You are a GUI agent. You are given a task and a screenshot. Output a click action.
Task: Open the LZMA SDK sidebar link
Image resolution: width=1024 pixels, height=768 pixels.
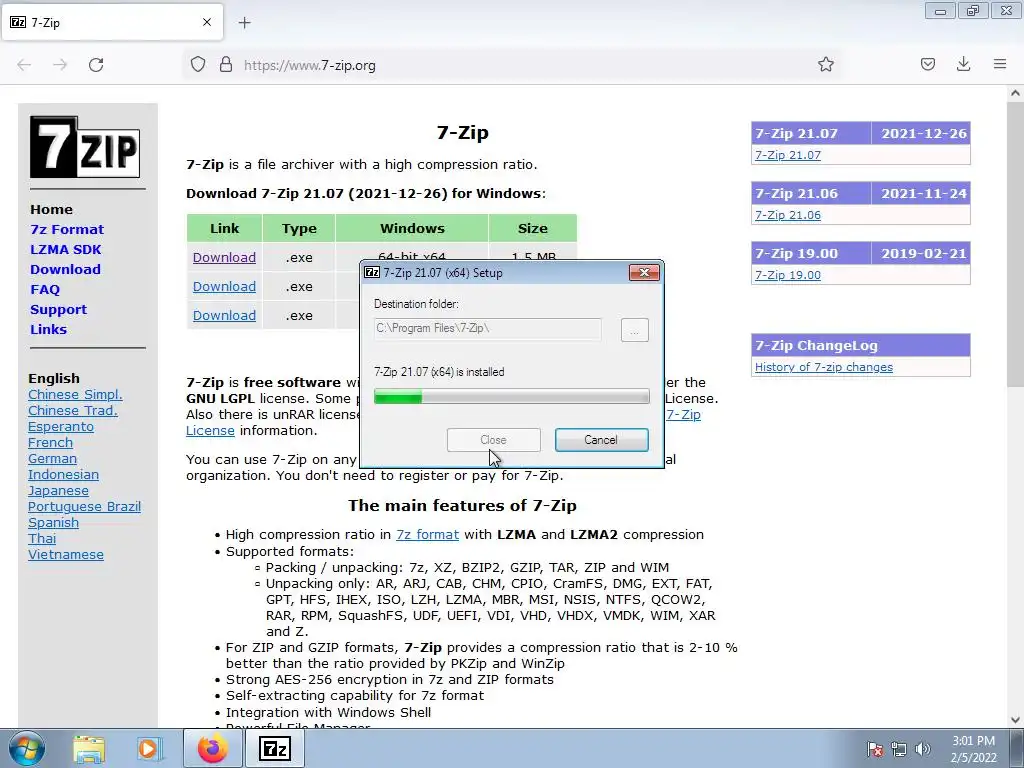[66, 249]
